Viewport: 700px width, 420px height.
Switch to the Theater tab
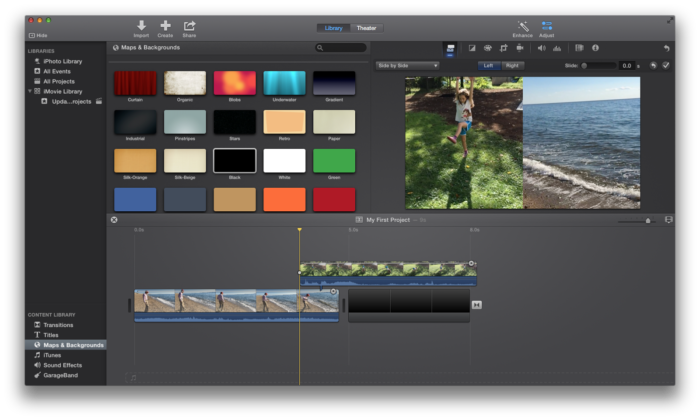(366, 28)
